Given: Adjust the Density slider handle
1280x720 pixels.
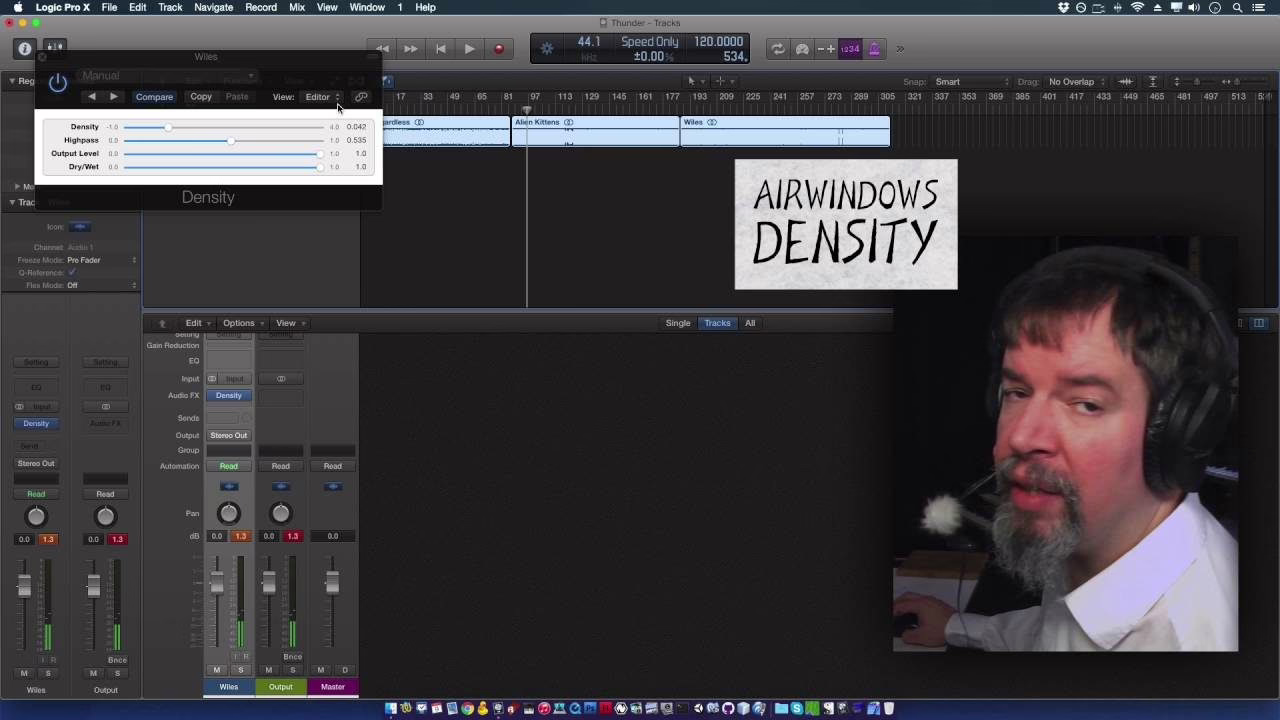Looking at the screenshot, I should (x=168, y=127).
